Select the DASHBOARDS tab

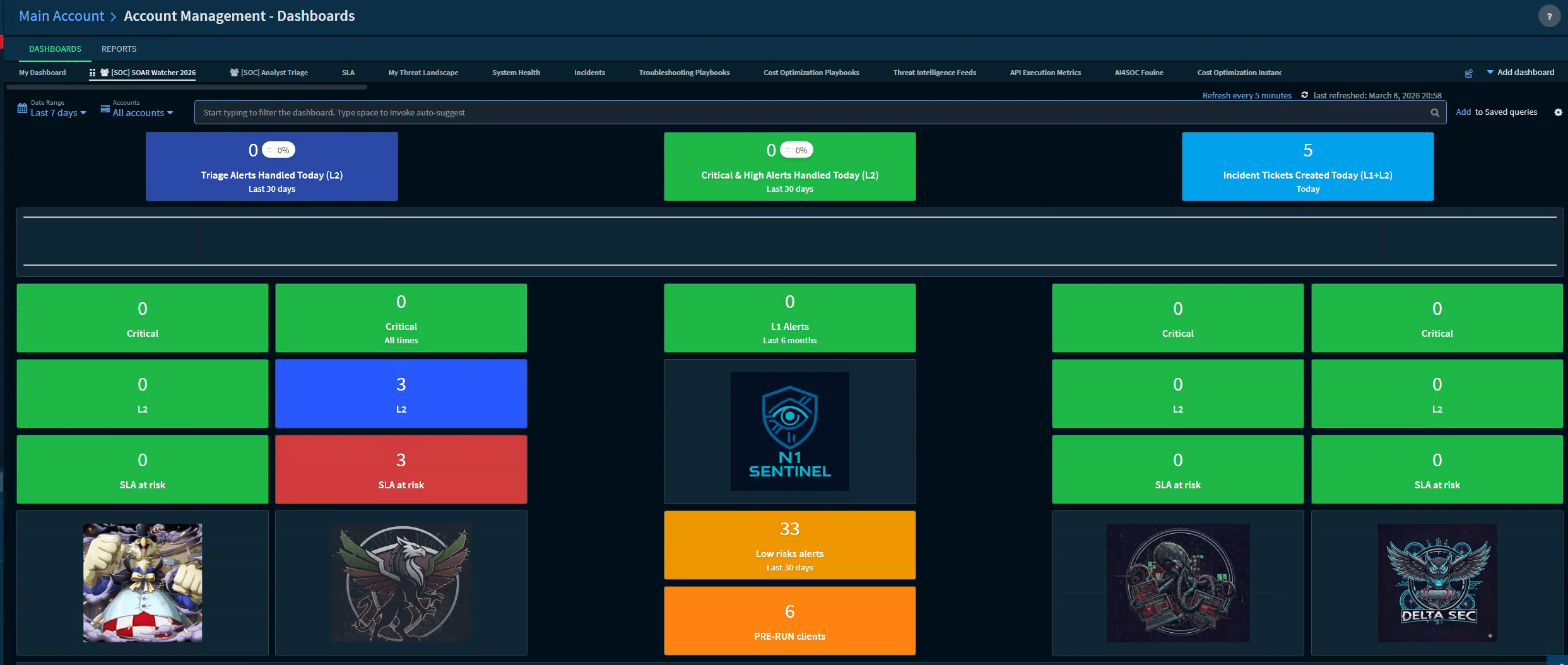pyautogui.click(x=55, y=49)
